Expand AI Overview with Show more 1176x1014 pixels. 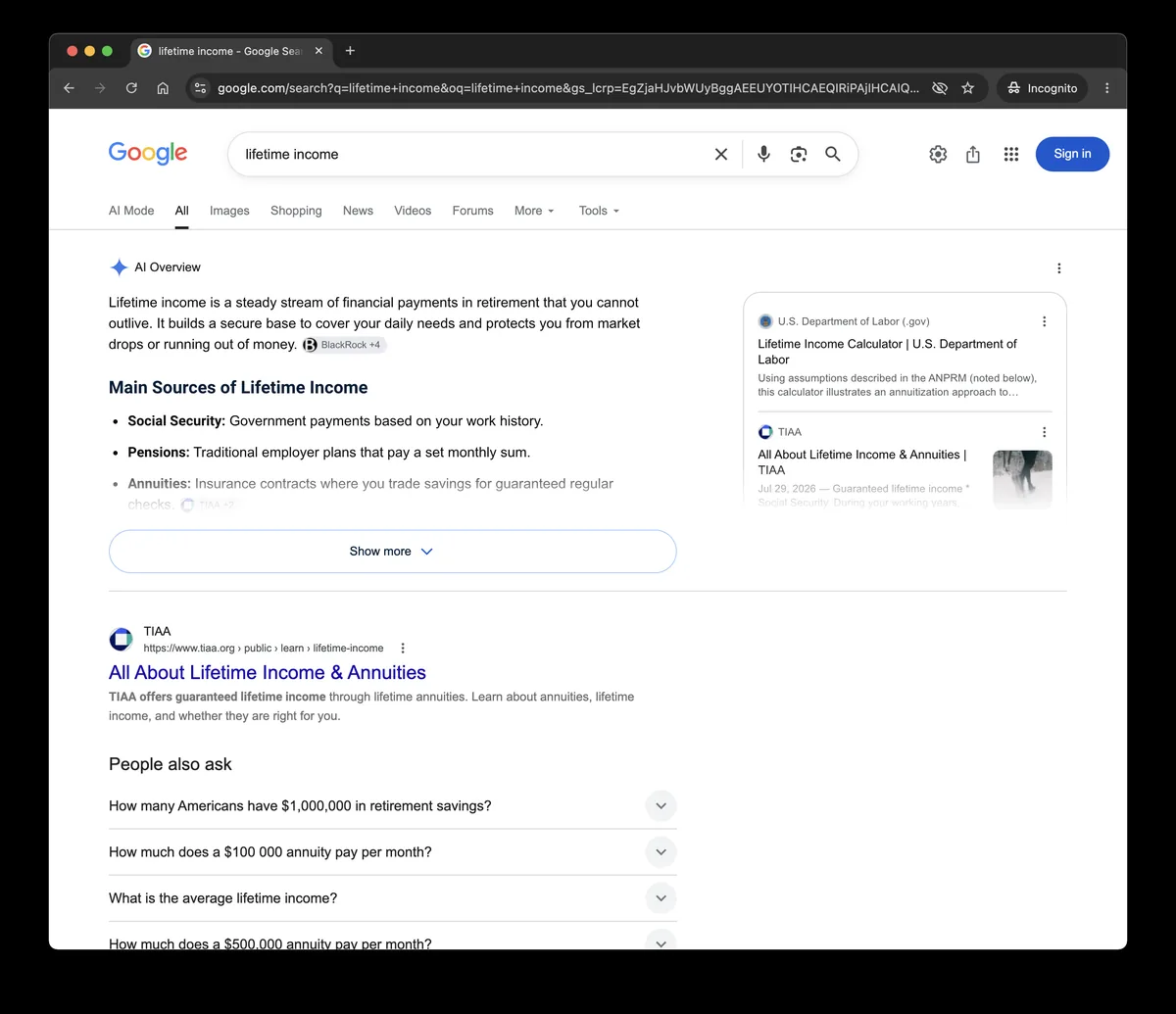392,552
